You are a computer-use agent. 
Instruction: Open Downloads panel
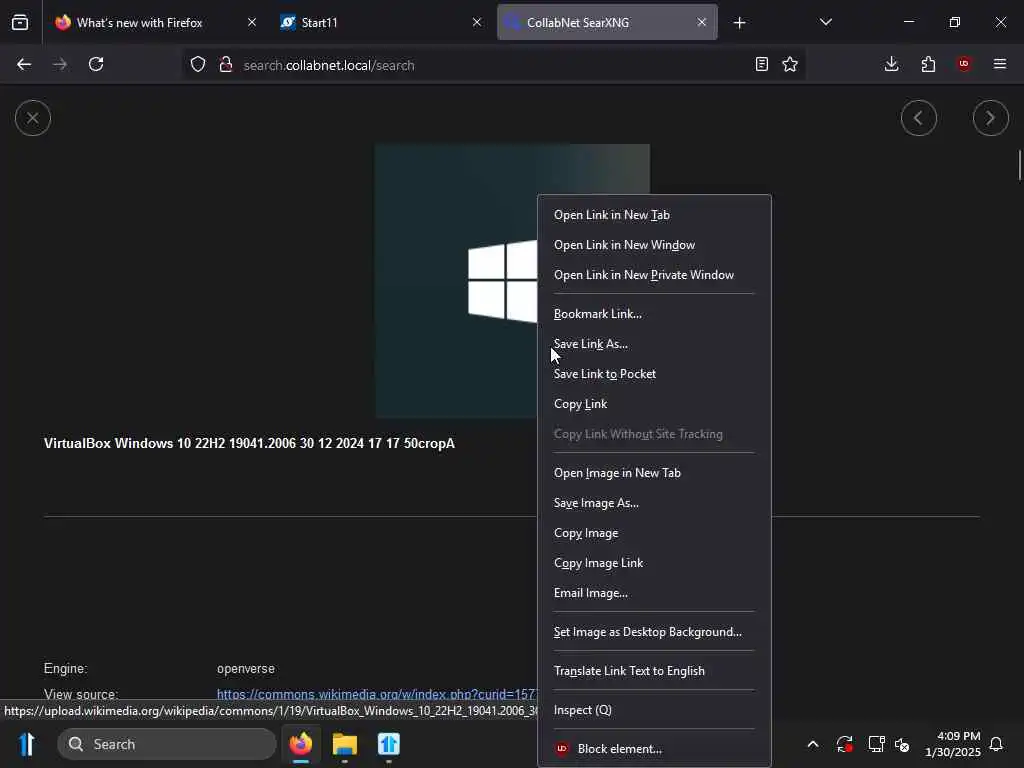point(891,64)
